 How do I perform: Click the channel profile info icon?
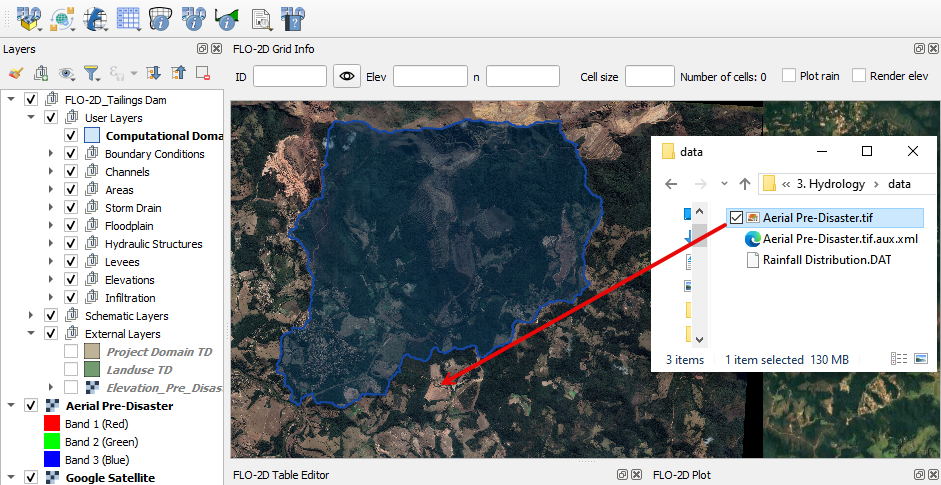click(x=227, y=17)
